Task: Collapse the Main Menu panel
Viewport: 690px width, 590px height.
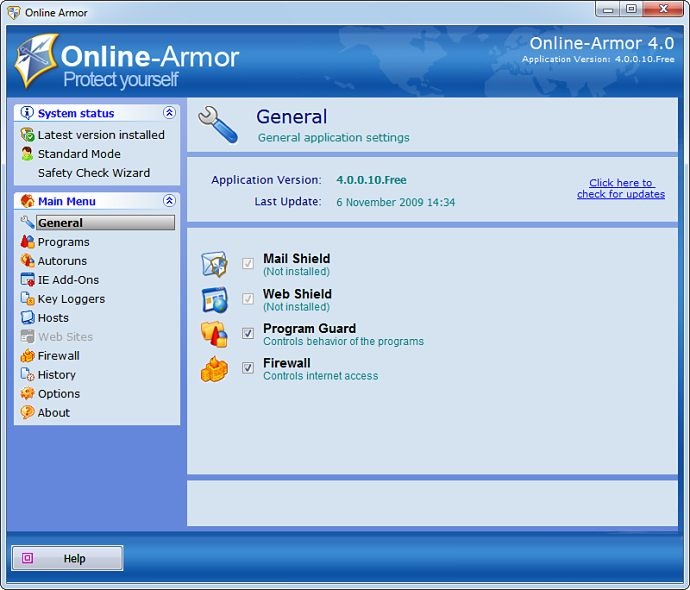Action: (169, 201)
